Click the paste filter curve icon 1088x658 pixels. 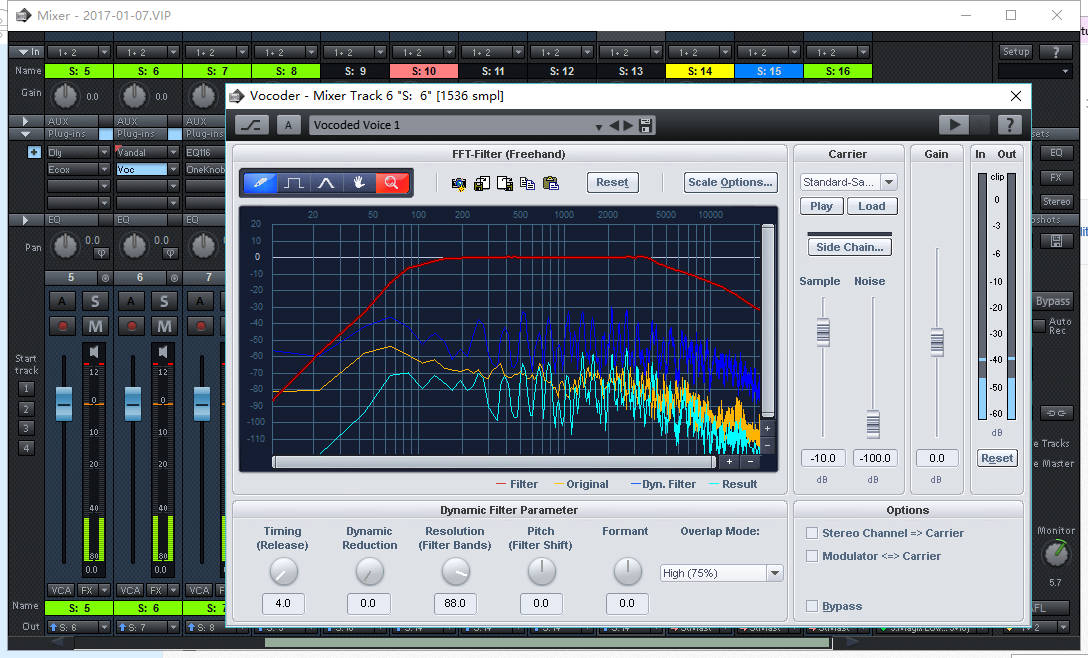coord(550,183)
